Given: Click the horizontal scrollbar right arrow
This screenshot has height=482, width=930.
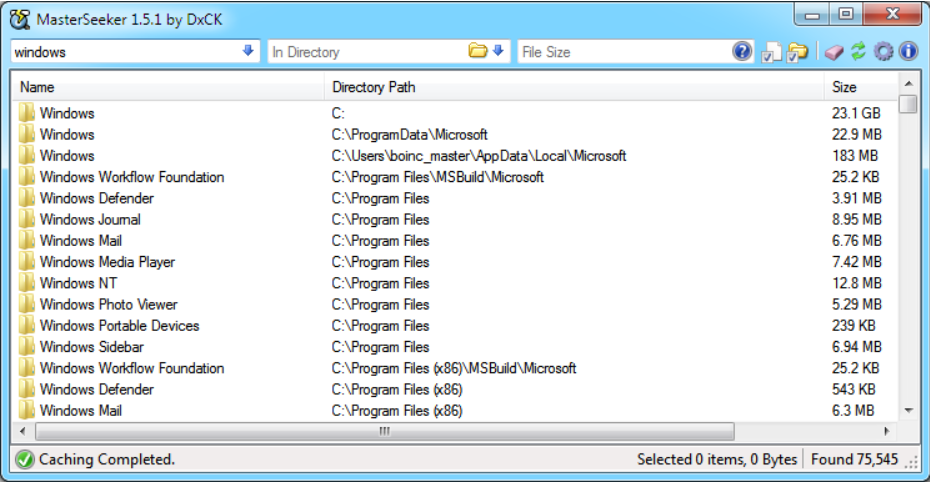Looking at the screenshot, I should coord(887,431).
